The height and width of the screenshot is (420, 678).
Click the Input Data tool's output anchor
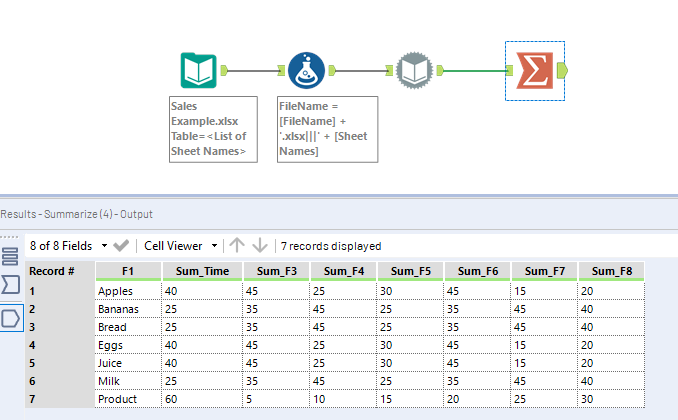[226, 70]
